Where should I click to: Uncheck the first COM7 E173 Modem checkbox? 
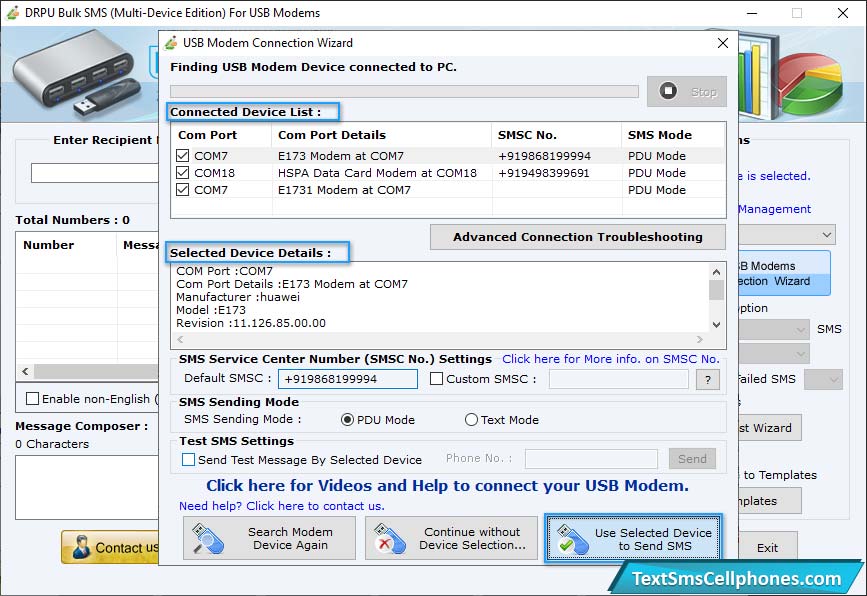pos(182,156)
